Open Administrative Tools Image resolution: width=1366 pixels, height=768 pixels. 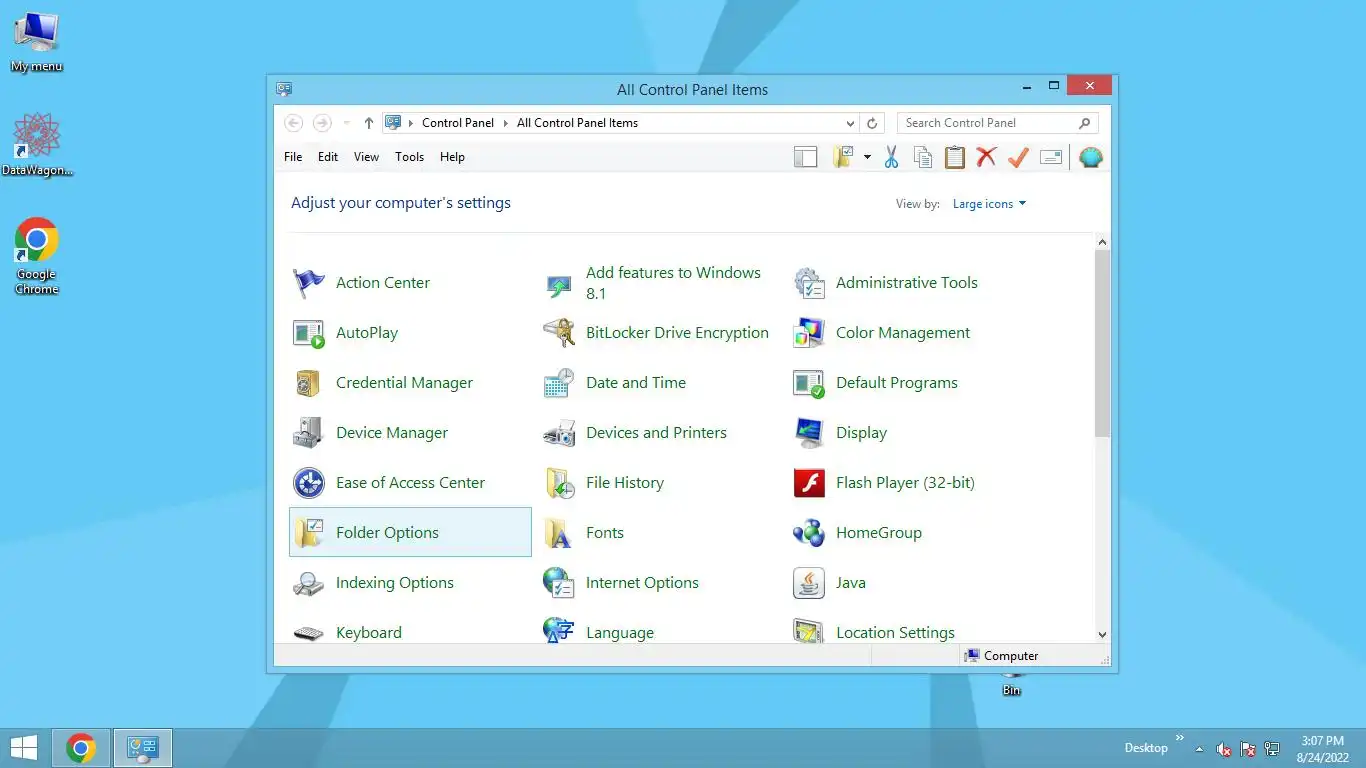pos(885,283)
